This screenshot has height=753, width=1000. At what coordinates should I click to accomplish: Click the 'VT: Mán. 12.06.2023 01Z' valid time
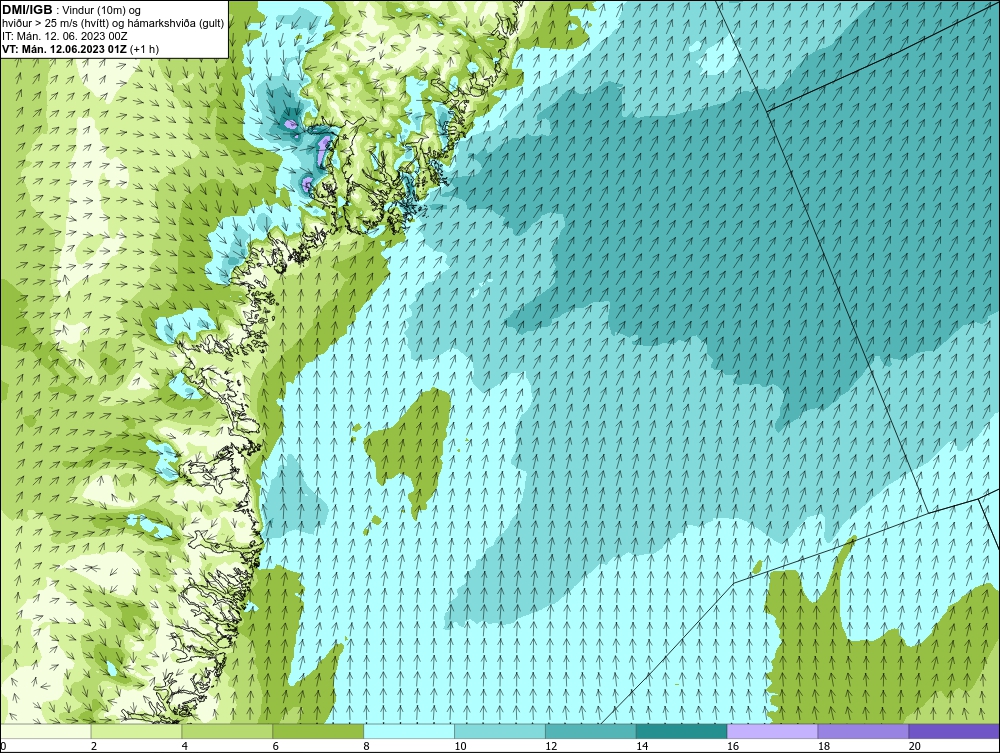(64, 49)
